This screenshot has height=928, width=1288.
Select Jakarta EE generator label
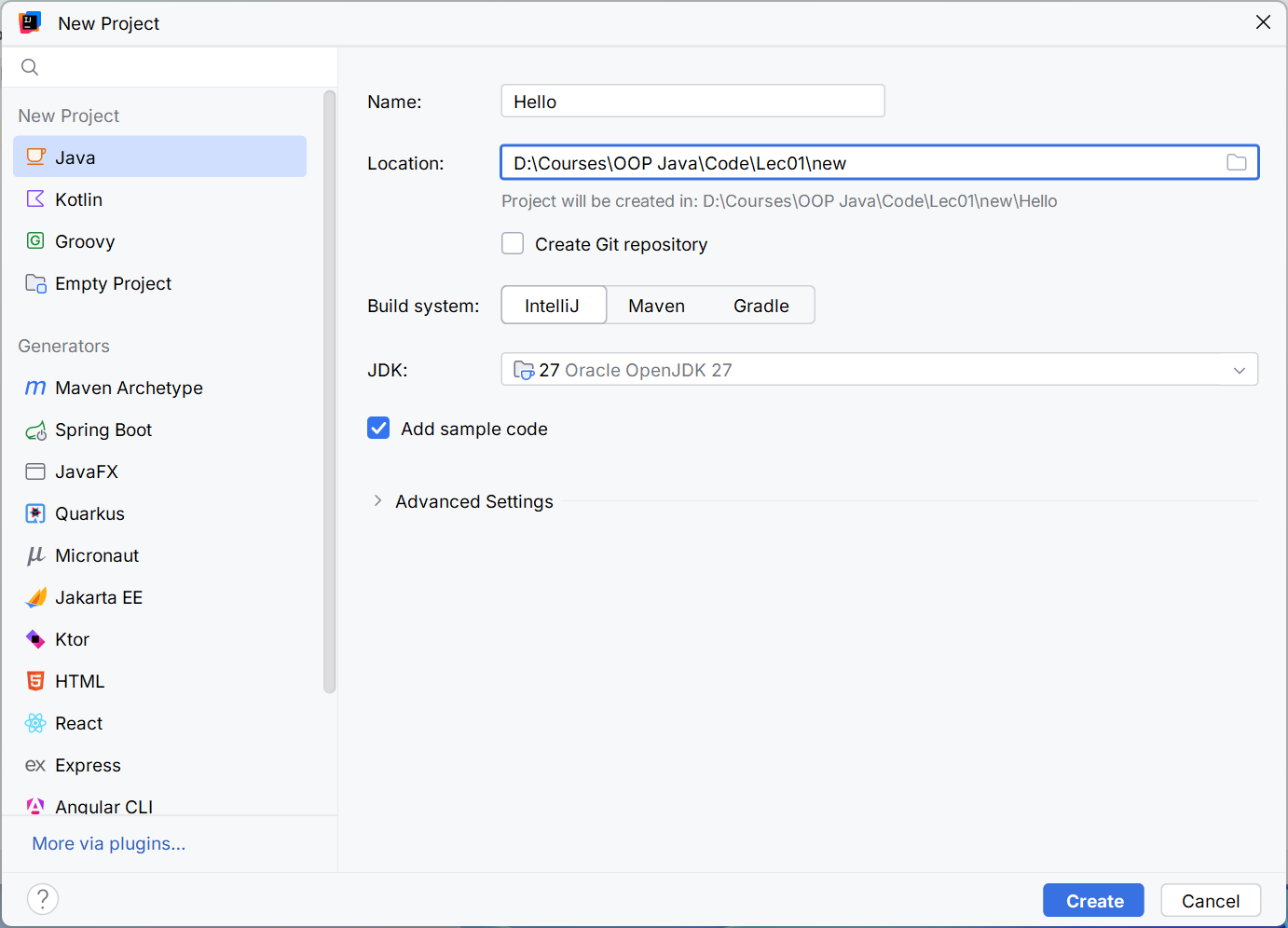tap(99, 597)
